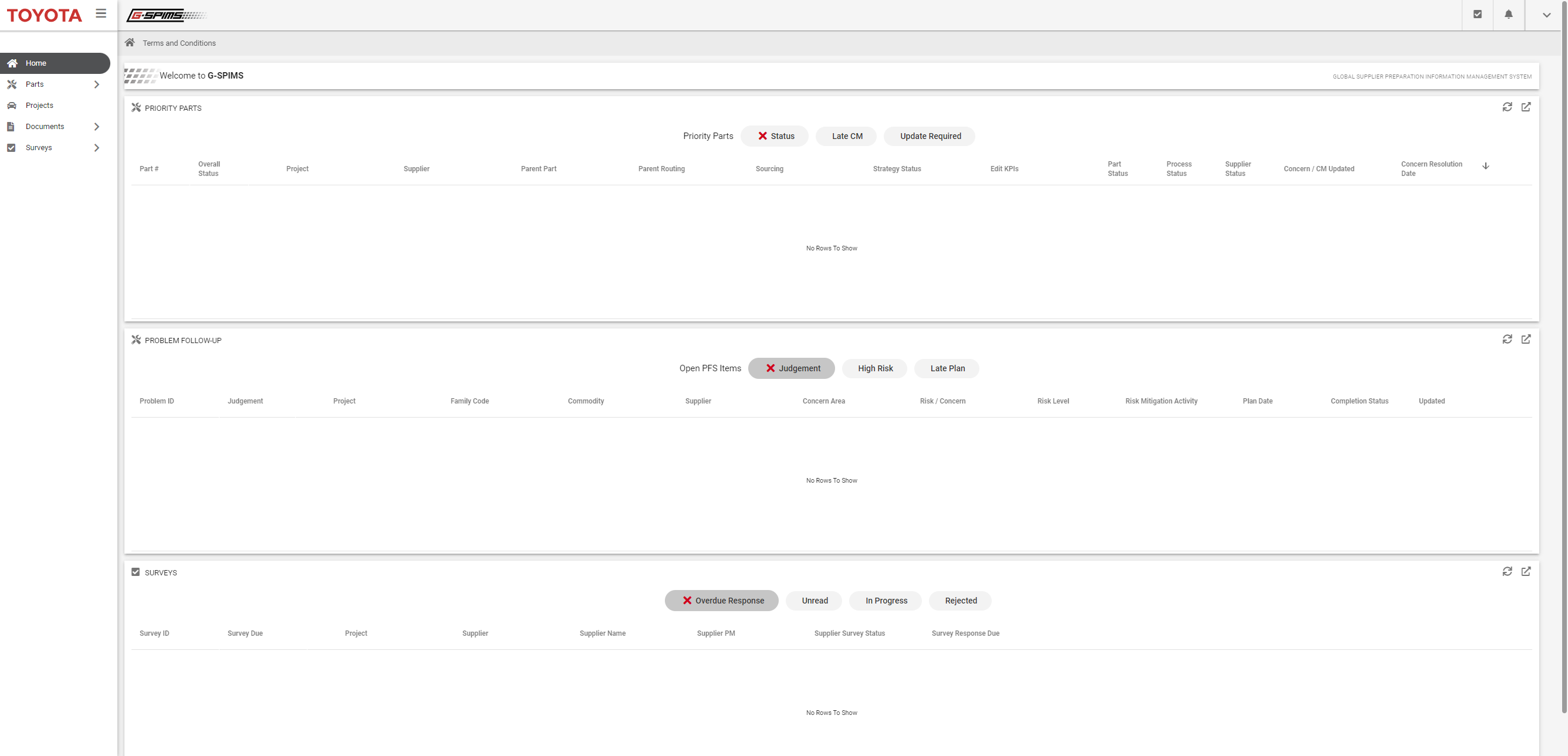Image resolution: width=1568 pixels, height=756 pixels.
Task: Select Home in the sidebar
Action: (x=36, y=63)
